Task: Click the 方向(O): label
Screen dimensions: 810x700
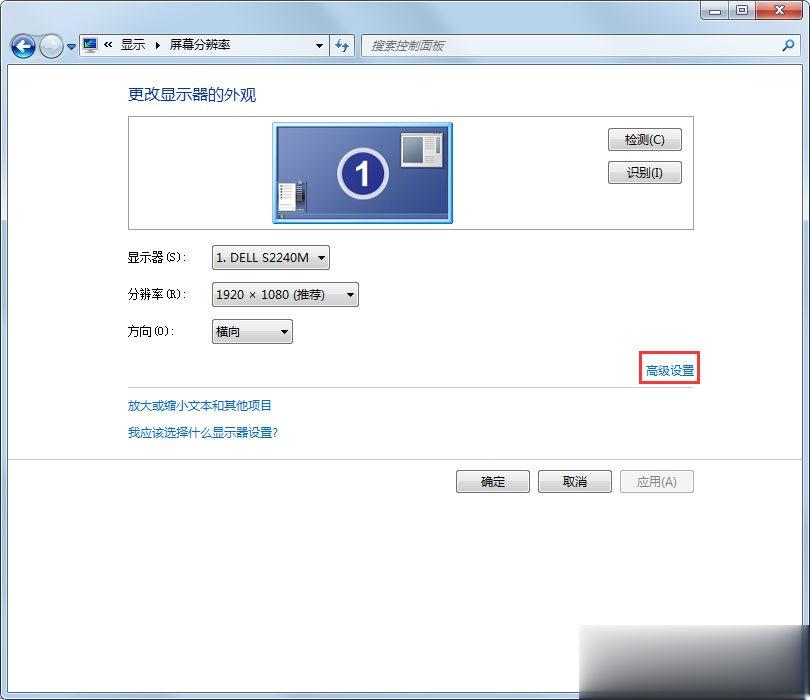Action: point(151,331)
